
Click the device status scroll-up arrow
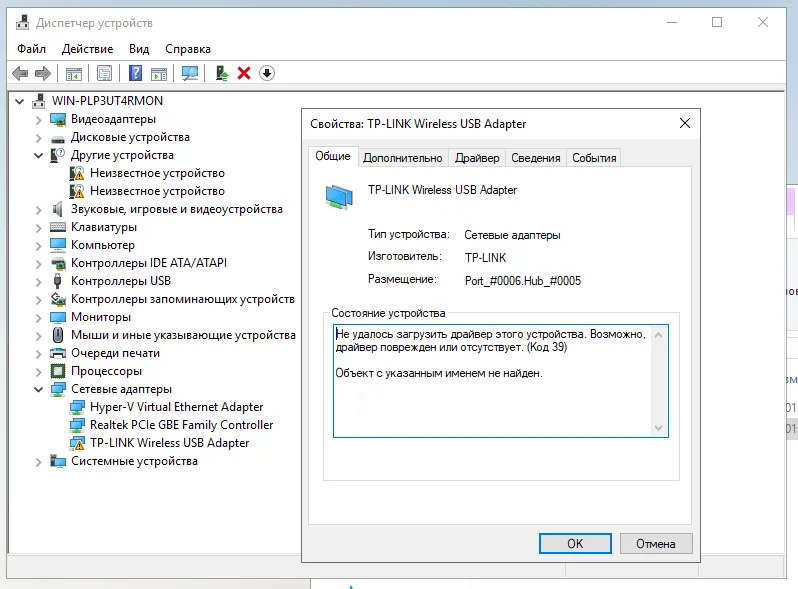pyautogui.click(x=659, y=335)
